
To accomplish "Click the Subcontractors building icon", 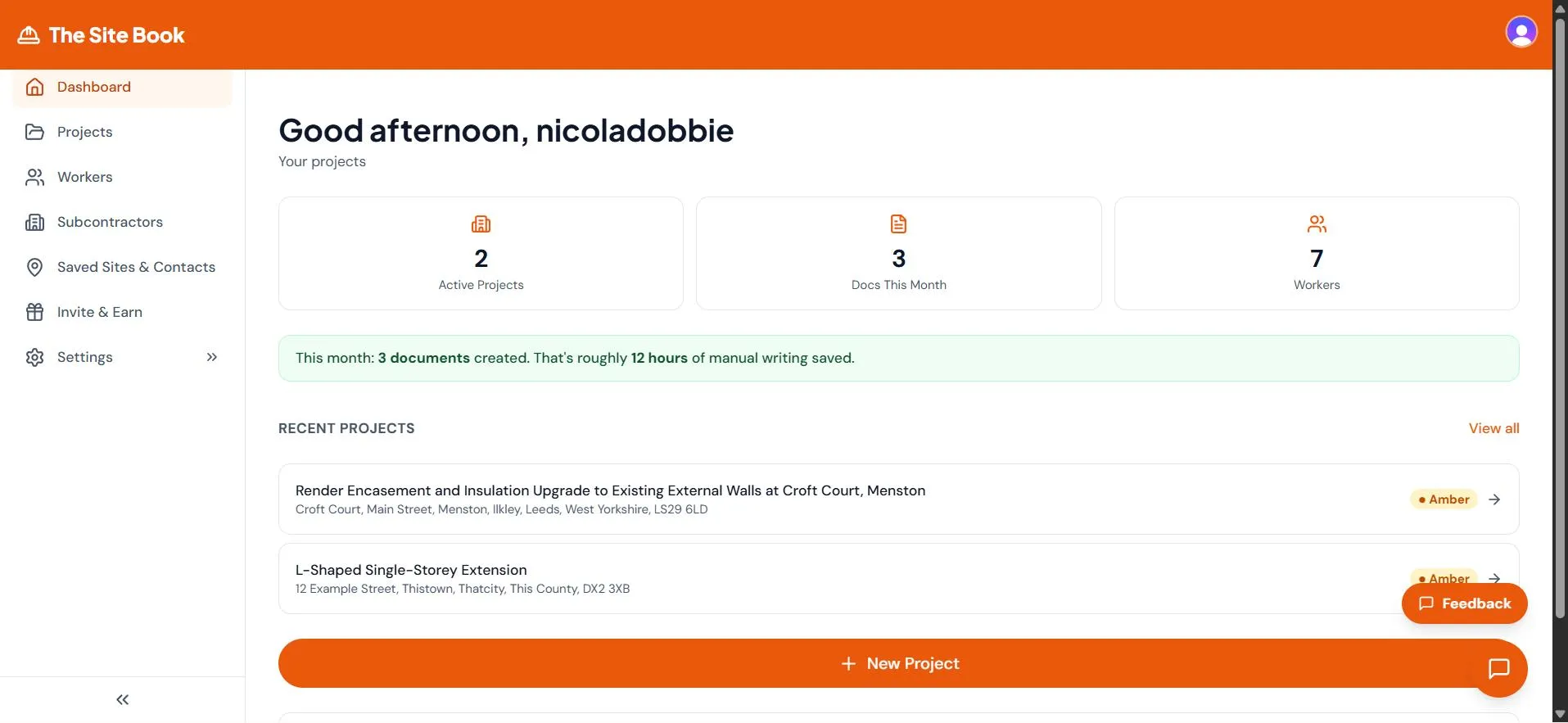I will click(34, 223).
